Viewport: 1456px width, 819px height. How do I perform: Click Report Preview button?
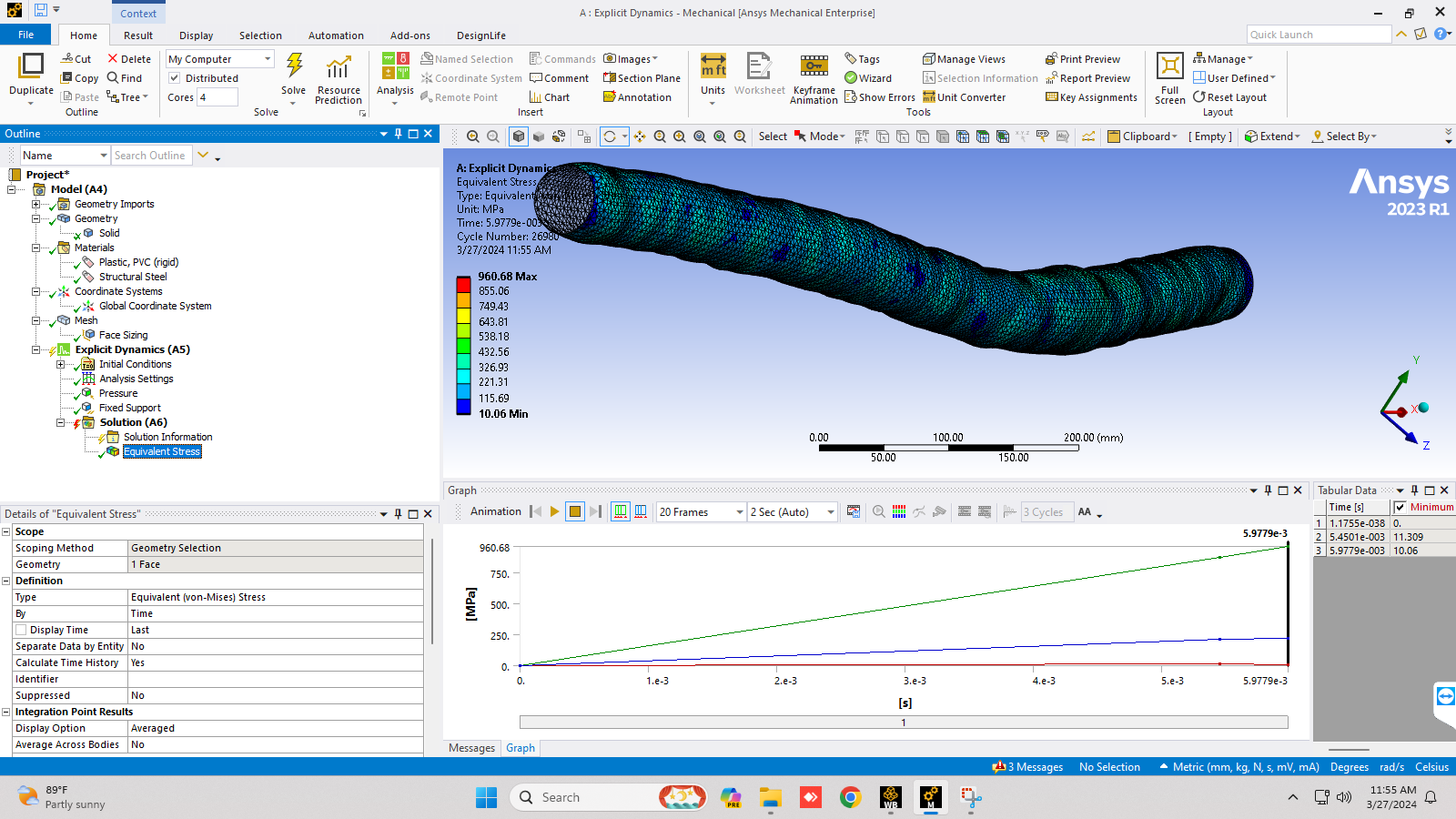tap(1087, 78)
